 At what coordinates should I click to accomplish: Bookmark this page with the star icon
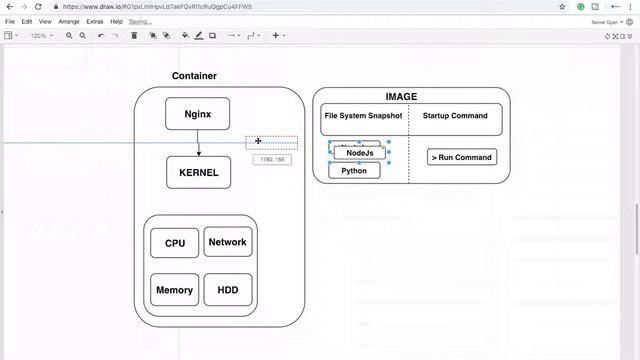[x=562, y=7]
